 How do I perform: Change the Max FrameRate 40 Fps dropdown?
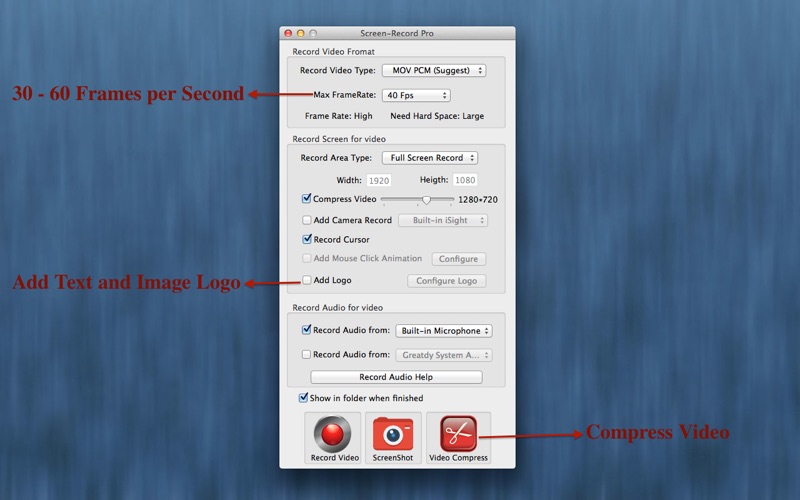[416, 95]
